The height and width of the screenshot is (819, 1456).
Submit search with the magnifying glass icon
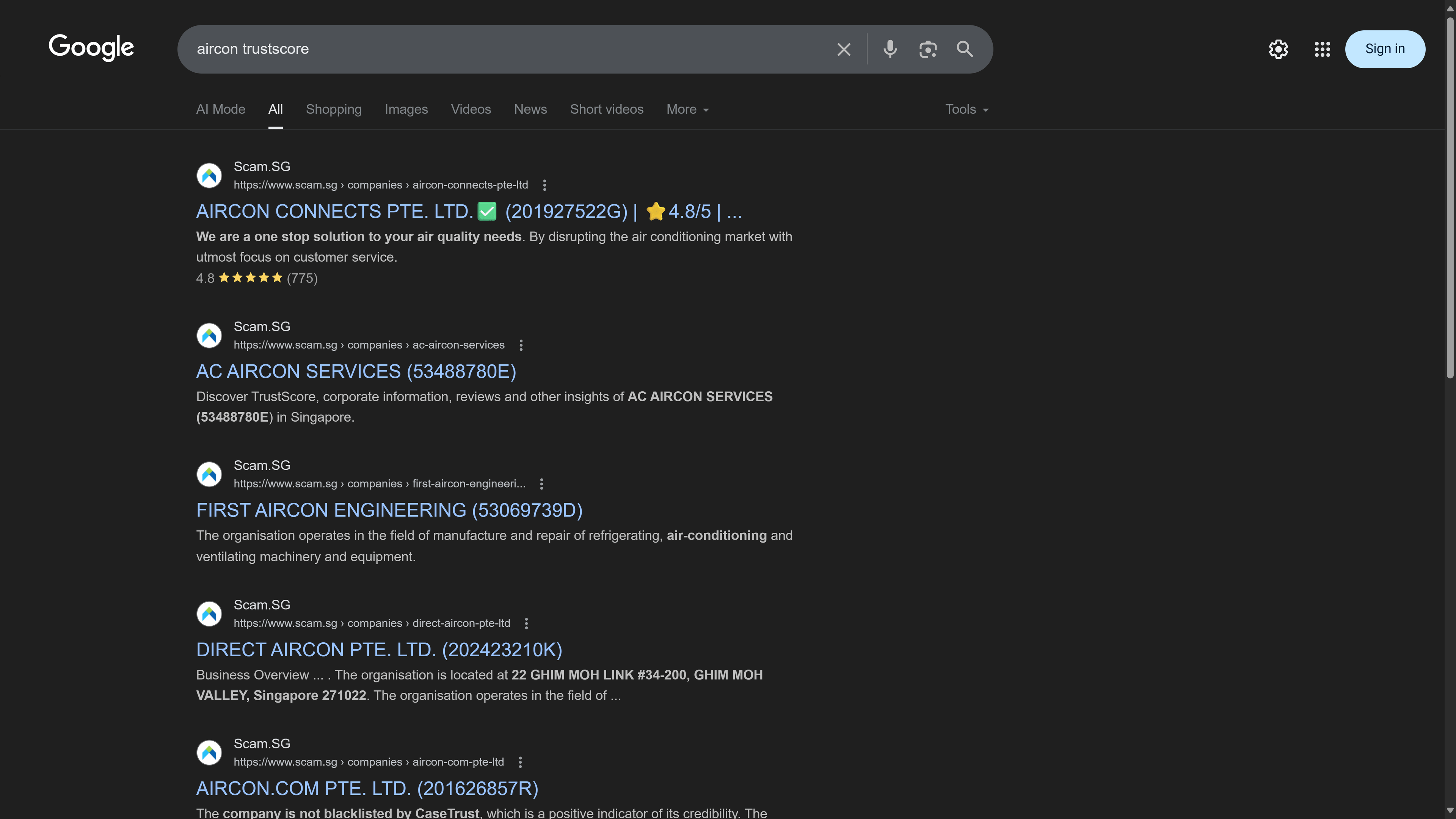[x=965, y=49]
